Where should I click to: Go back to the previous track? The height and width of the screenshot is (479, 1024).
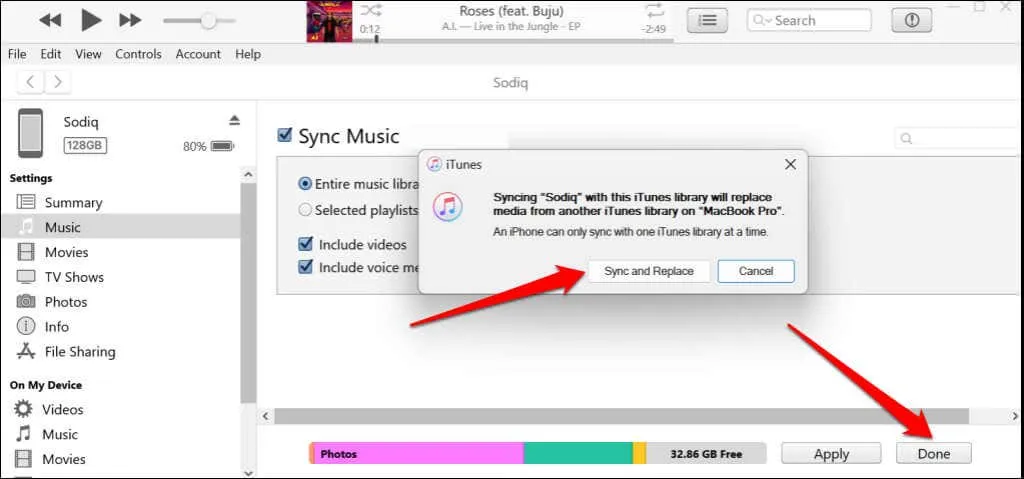(50, 20)
